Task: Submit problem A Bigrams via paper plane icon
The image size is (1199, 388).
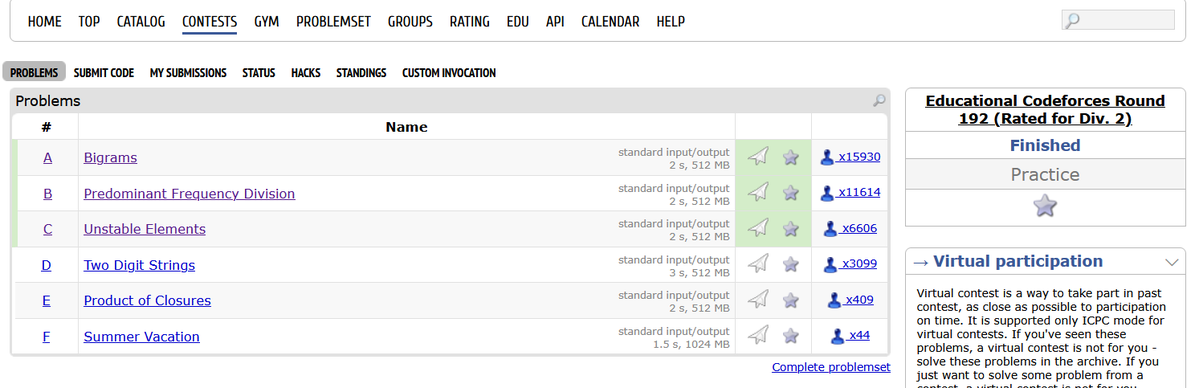Action: pyautogui.click(x=757, y=157)
